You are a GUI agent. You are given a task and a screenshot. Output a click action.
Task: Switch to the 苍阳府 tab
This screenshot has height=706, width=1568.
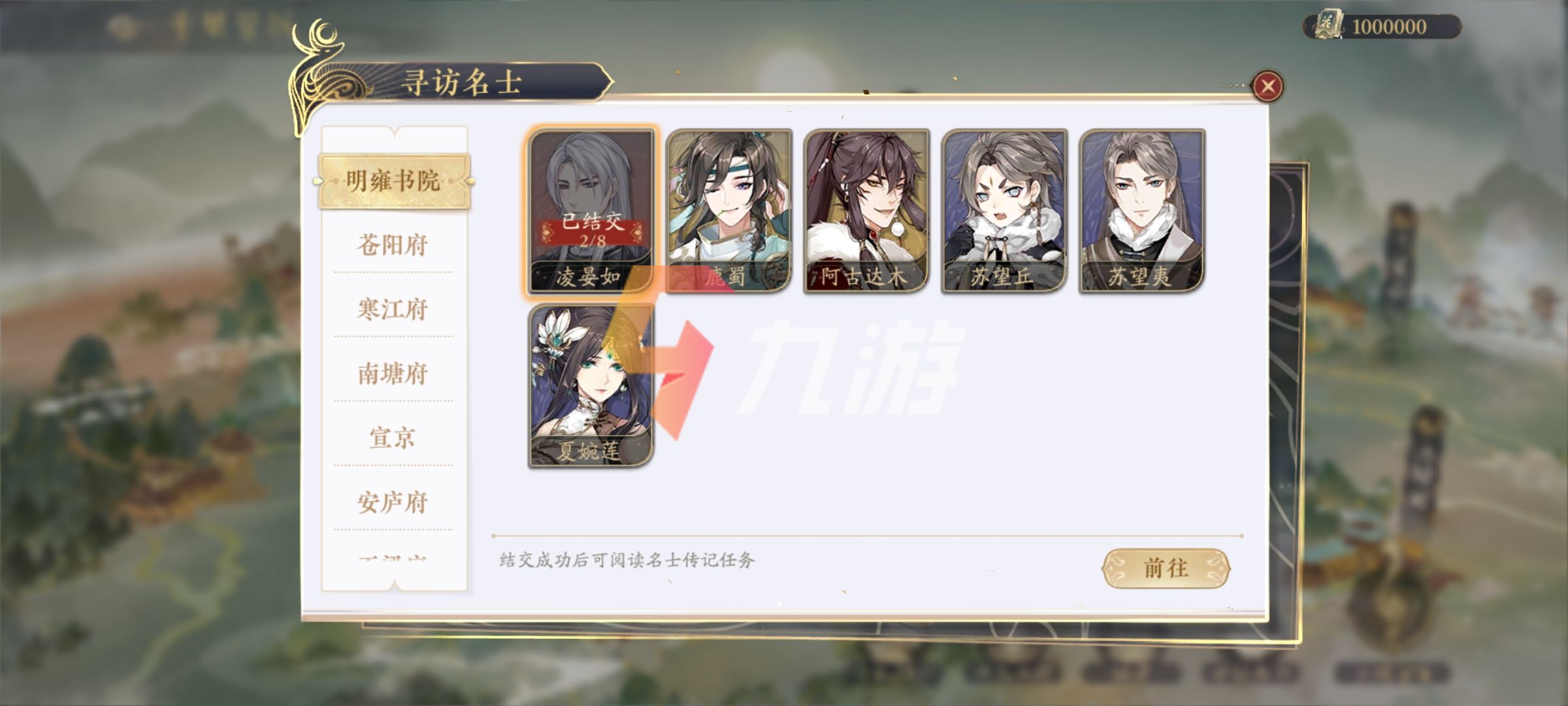393,245
